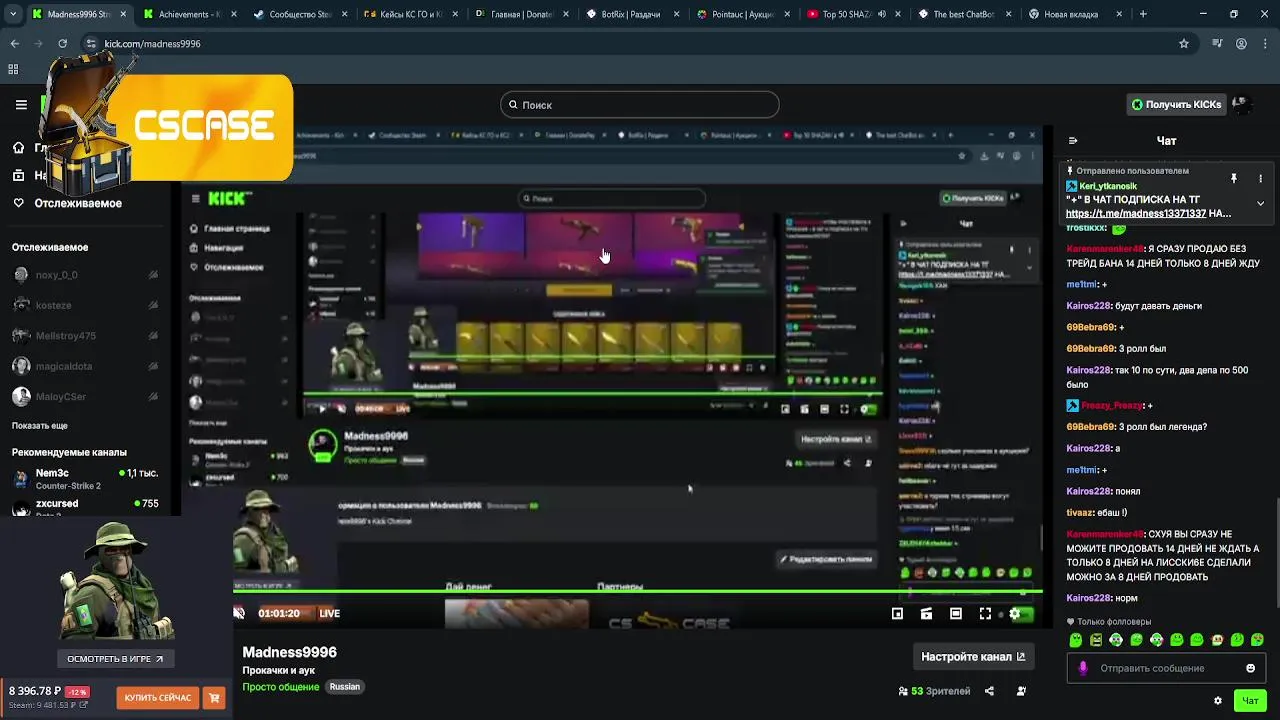Open followed channel MaloyCSer
Image resolution: width=1280 pixels, height=720 pixels.
coord(85,396)
